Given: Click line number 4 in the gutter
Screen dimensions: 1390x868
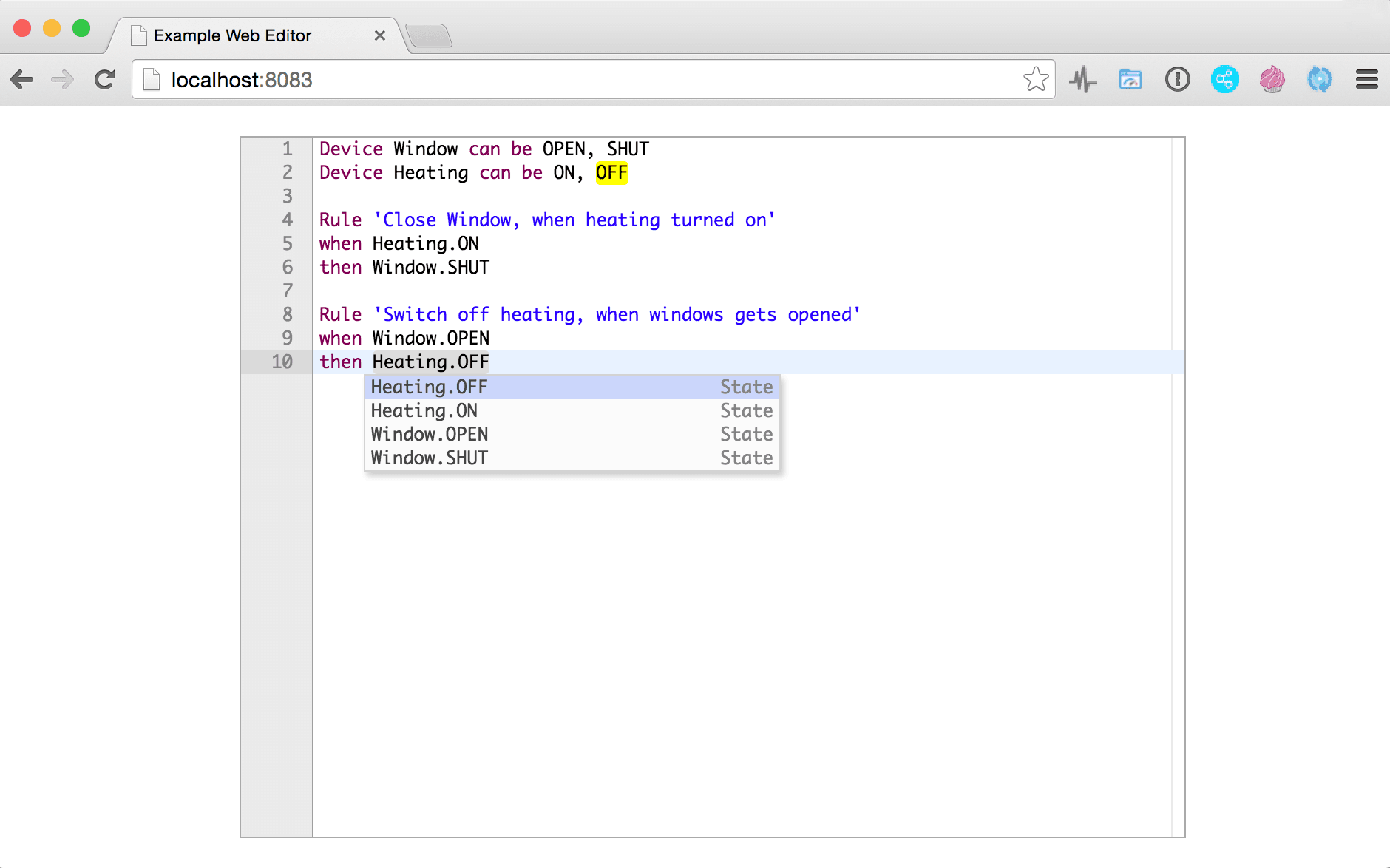Looking at the screenshot, I should point(287,220).
